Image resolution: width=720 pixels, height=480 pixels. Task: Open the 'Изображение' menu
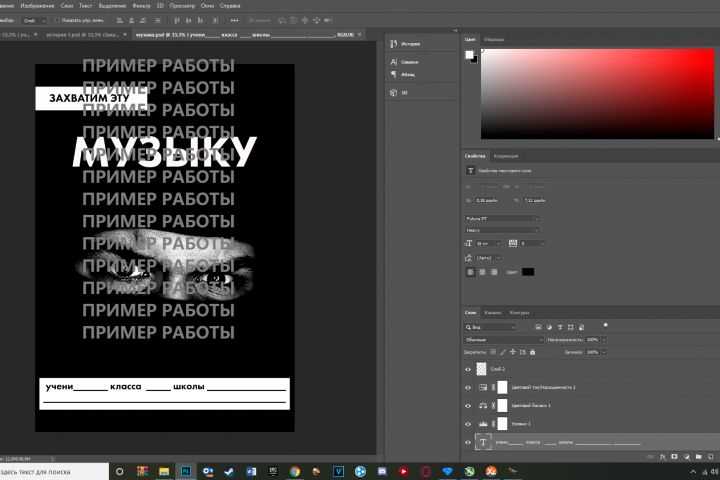pos(37,6)
